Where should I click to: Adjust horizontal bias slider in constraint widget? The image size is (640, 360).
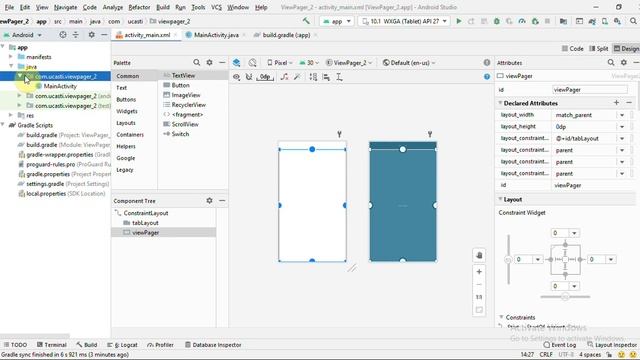coord(565,297)
